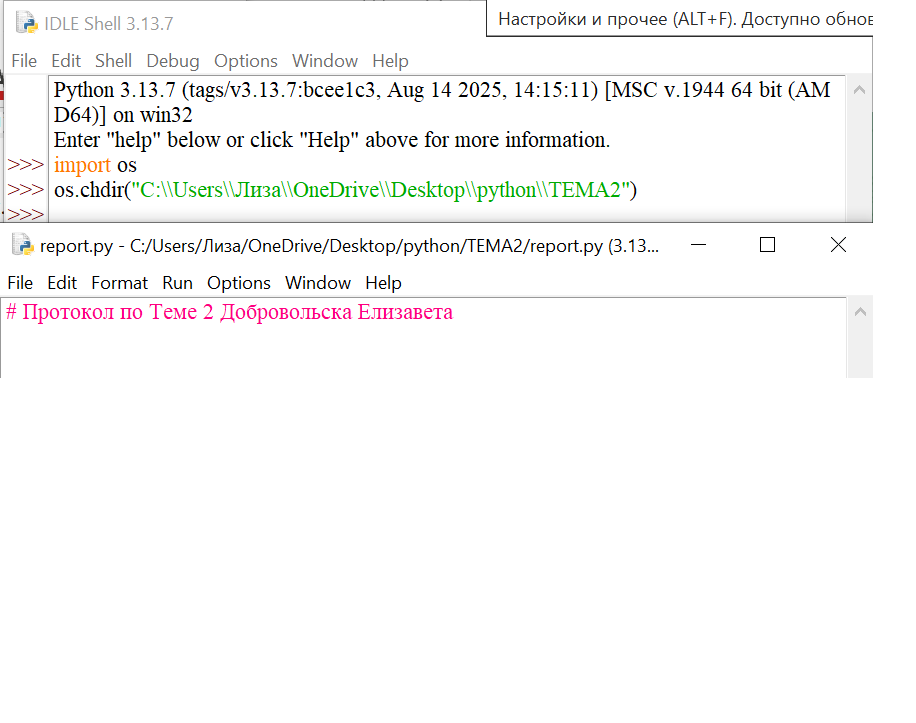Open Options menu in the IDLE Shell window

pyautogui.click(x=245, y=61)
